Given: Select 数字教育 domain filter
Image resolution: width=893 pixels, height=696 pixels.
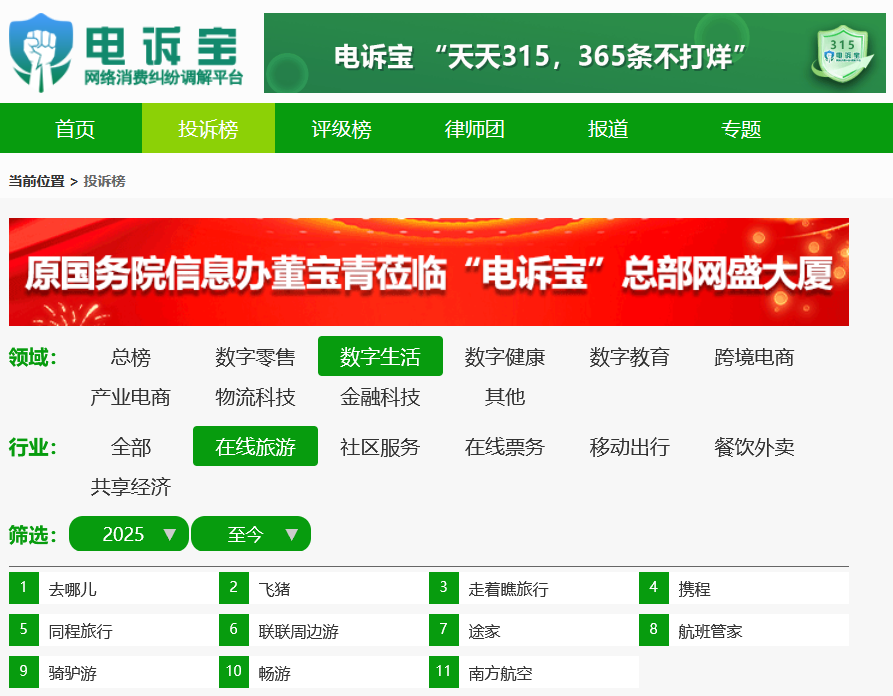Looking at the screenshot, I should click(629, 357).
